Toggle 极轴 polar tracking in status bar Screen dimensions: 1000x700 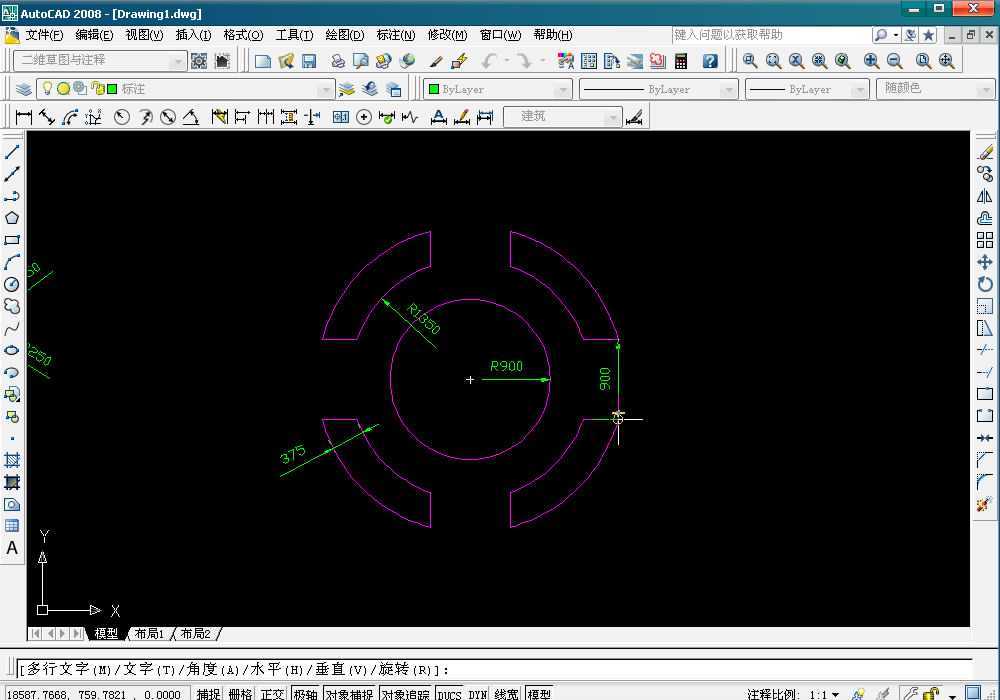point(305,694)
